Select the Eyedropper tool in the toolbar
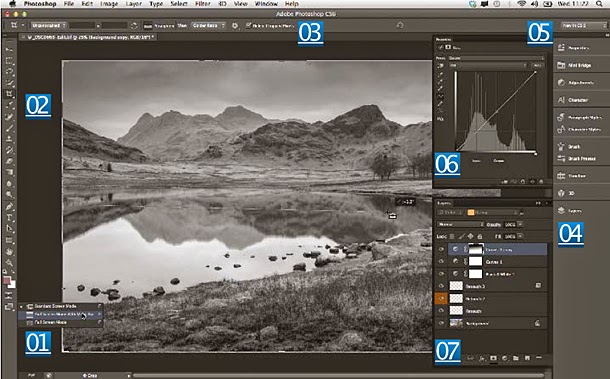Viewport: 610px width, 379px height. [9, 105]
